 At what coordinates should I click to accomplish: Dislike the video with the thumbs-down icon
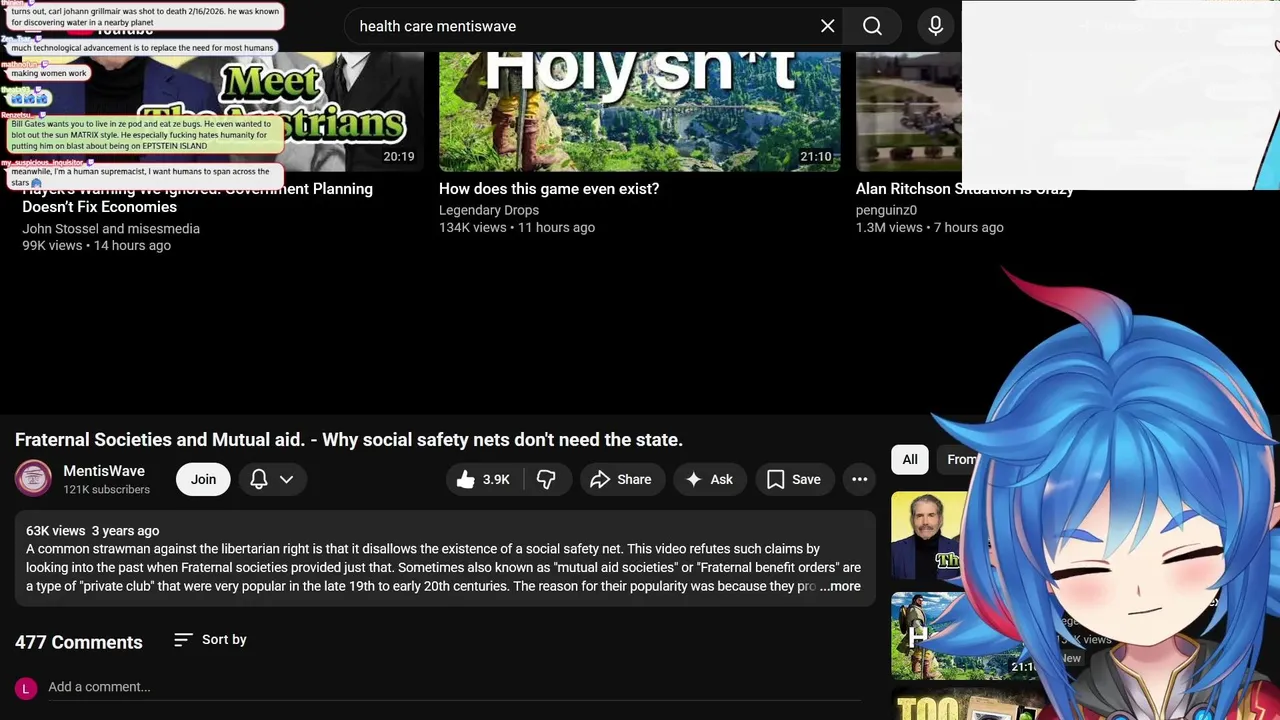click(546, 480)
